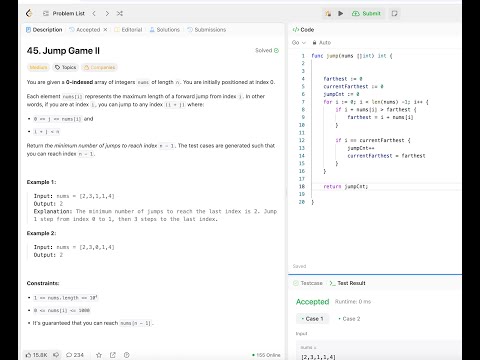Screen dimensions: 480x360
Task: Click the Saved status text
Action: [299, 266]
